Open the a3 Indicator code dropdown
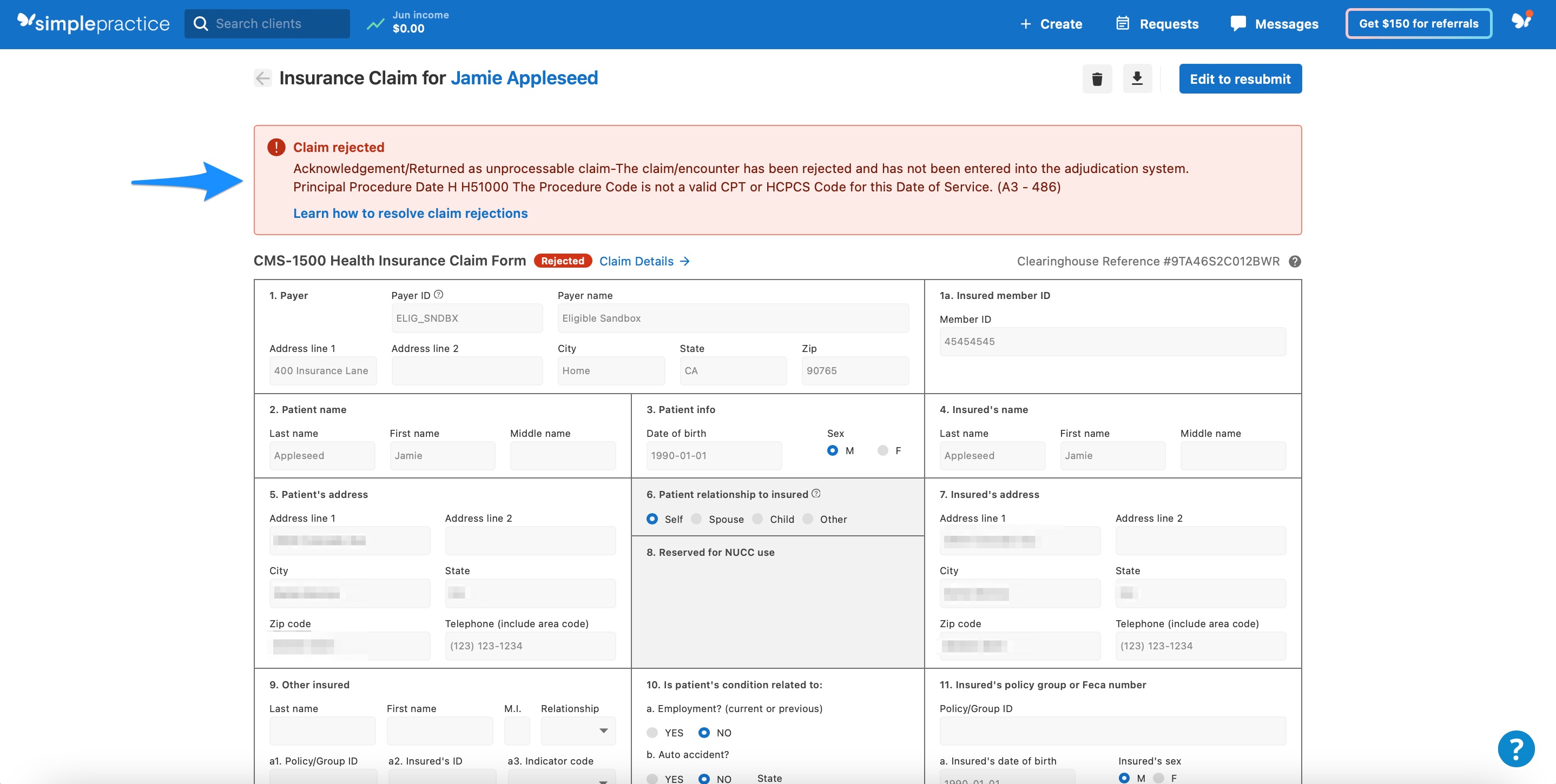 [x=562, y=777]
